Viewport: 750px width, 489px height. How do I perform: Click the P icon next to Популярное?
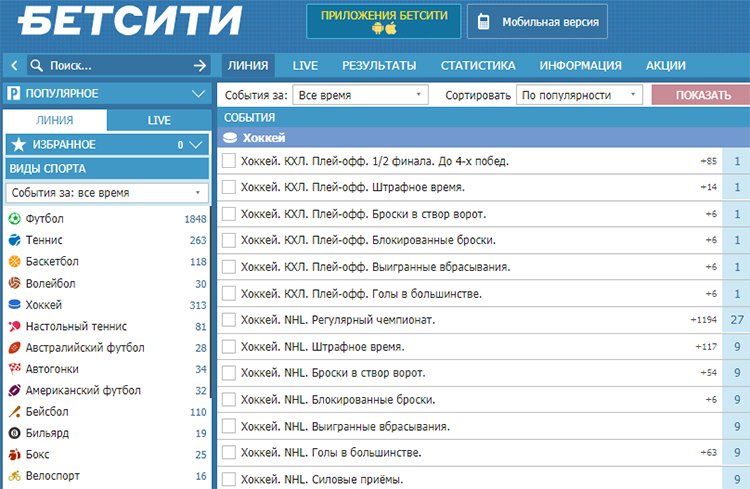tap(13, 93)
